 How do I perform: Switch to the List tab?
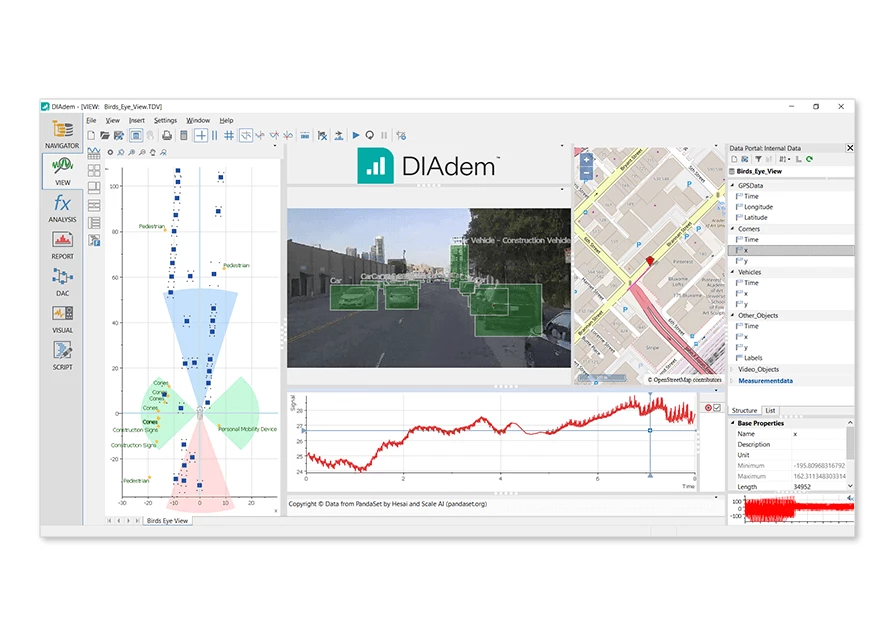coord(771,411)
